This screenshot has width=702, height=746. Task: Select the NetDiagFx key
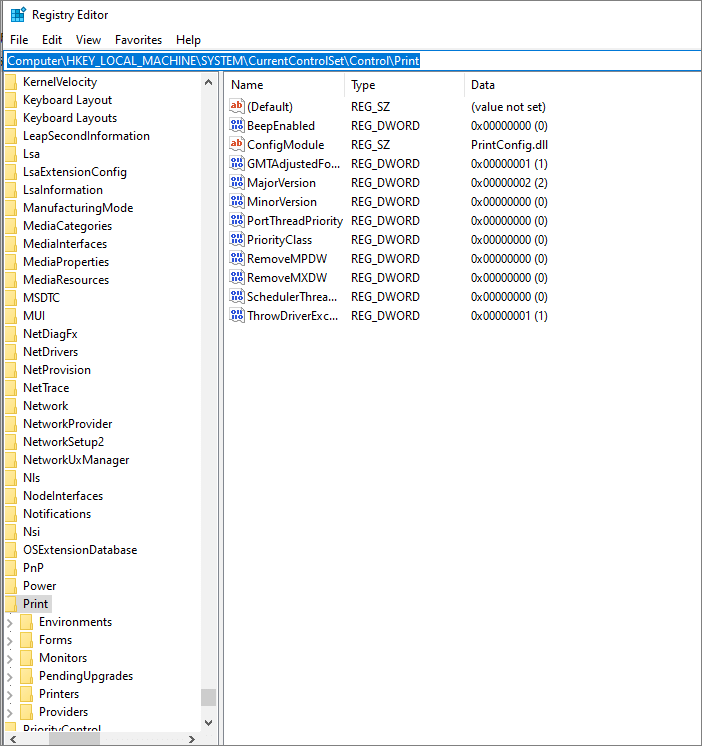coord(50,334)
